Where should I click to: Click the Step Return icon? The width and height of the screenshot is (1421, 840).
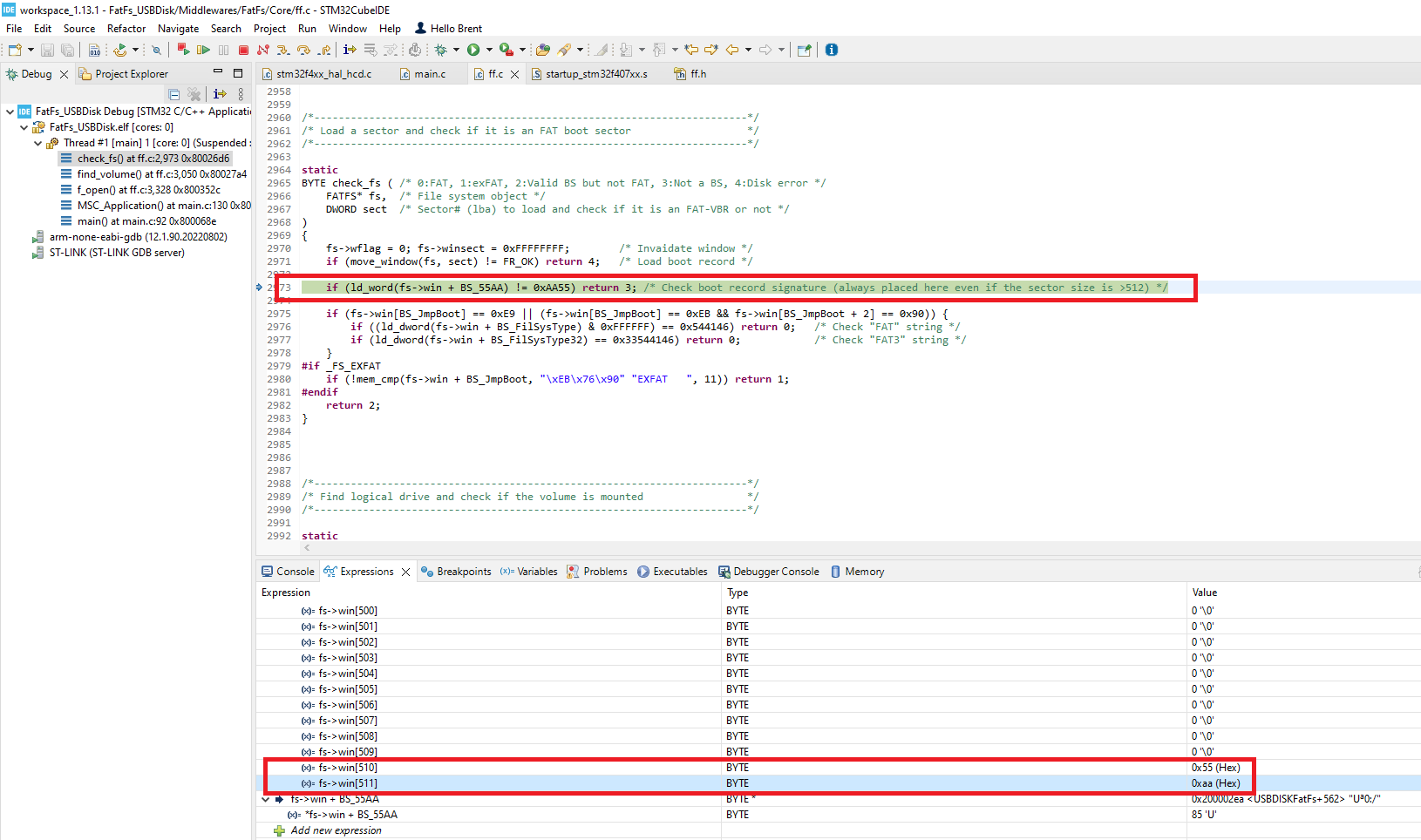point(324,50)
